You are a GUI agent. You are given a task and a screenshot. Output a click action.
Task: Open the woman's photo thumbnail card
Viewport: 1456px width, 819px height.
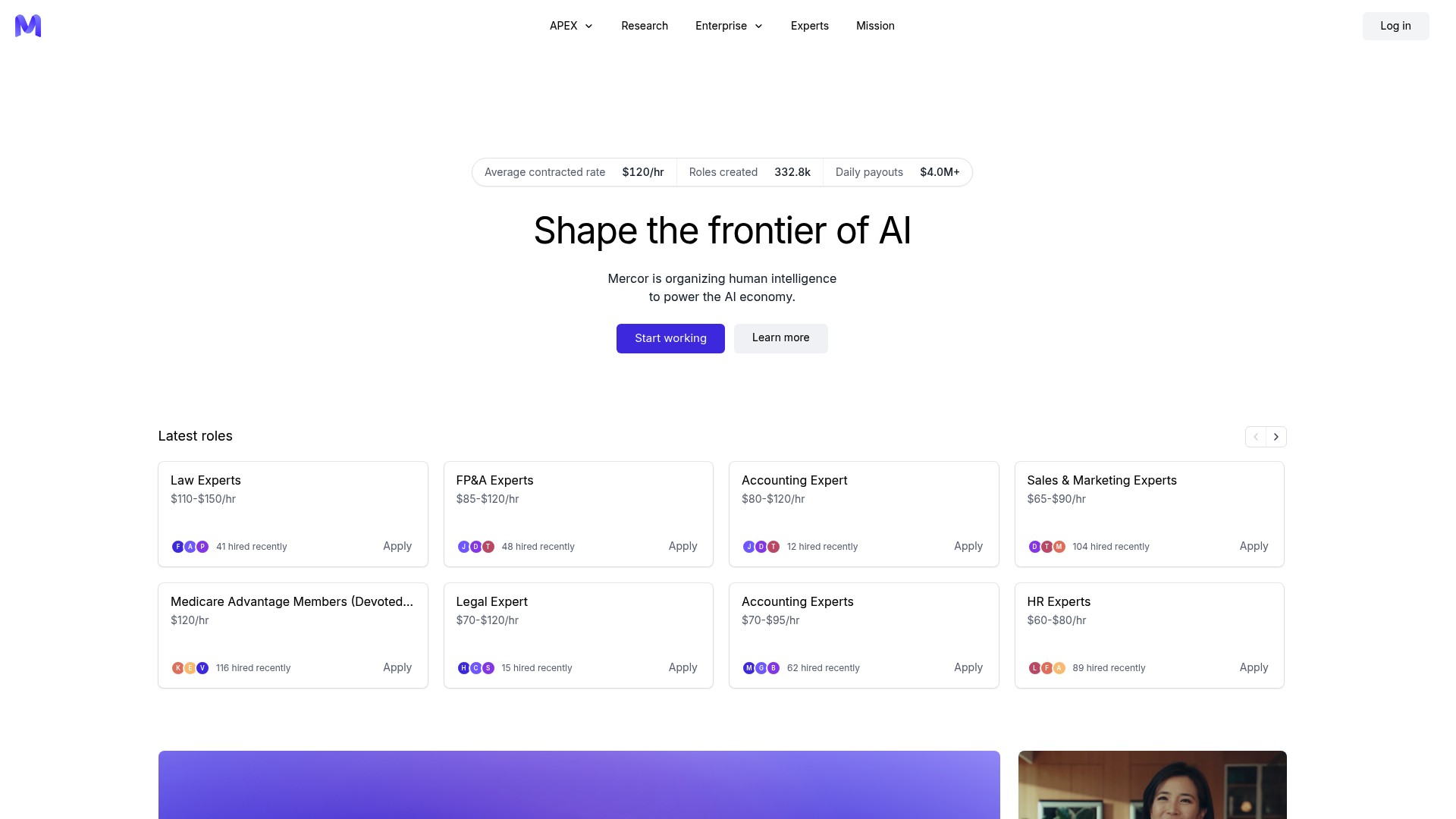1153,785
